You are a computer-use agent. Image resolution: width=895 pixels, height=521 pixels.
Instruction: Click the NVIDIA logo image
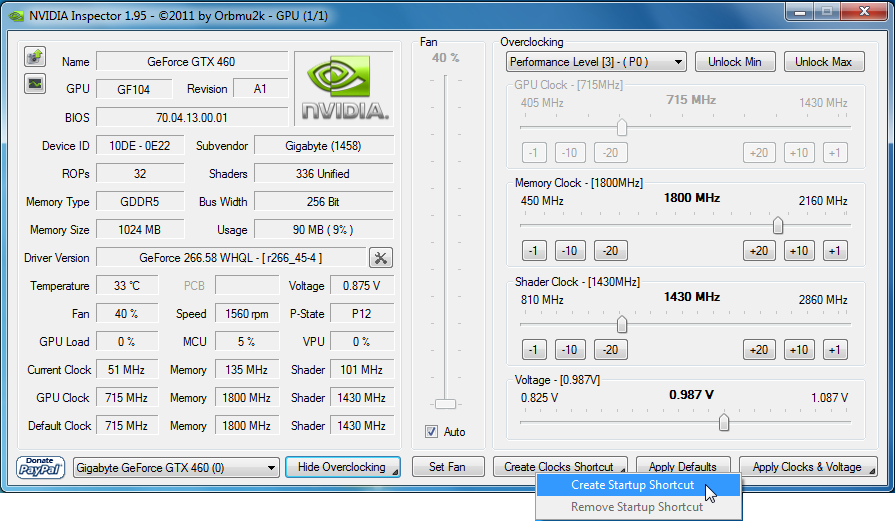[x=346, y=89]
